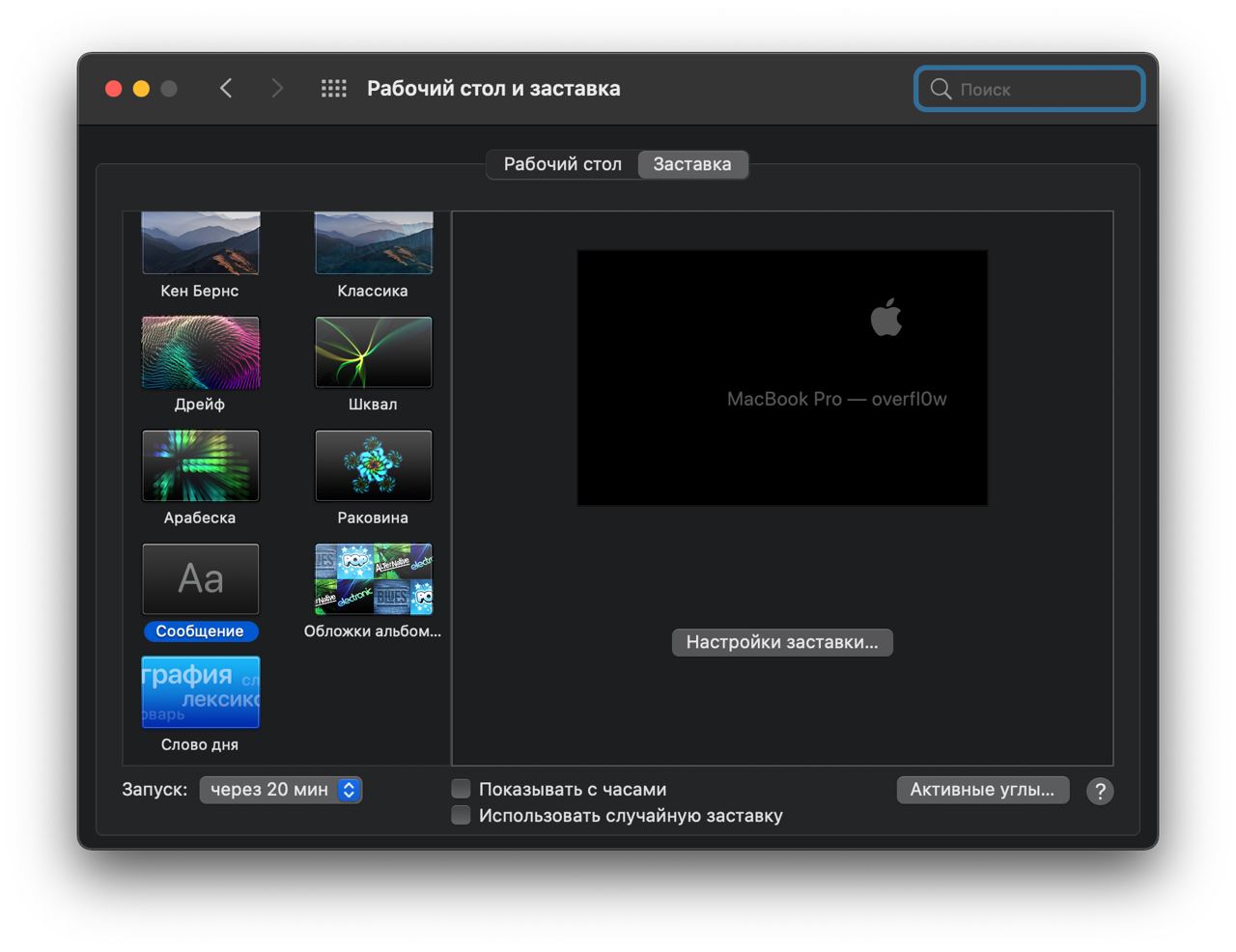
Task: Go back with the left chevron
Action: 226,89
